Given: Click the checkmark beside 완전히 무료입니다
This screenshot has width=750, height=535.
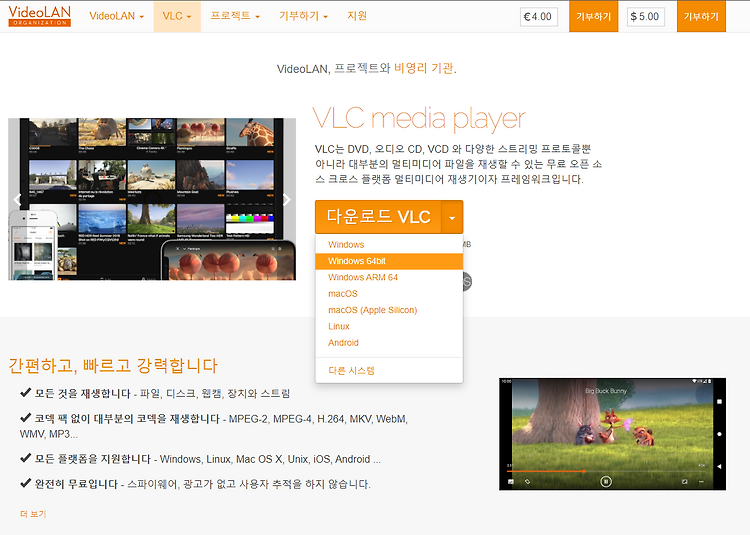Looking at the screenshot, I should coord(26,483).
